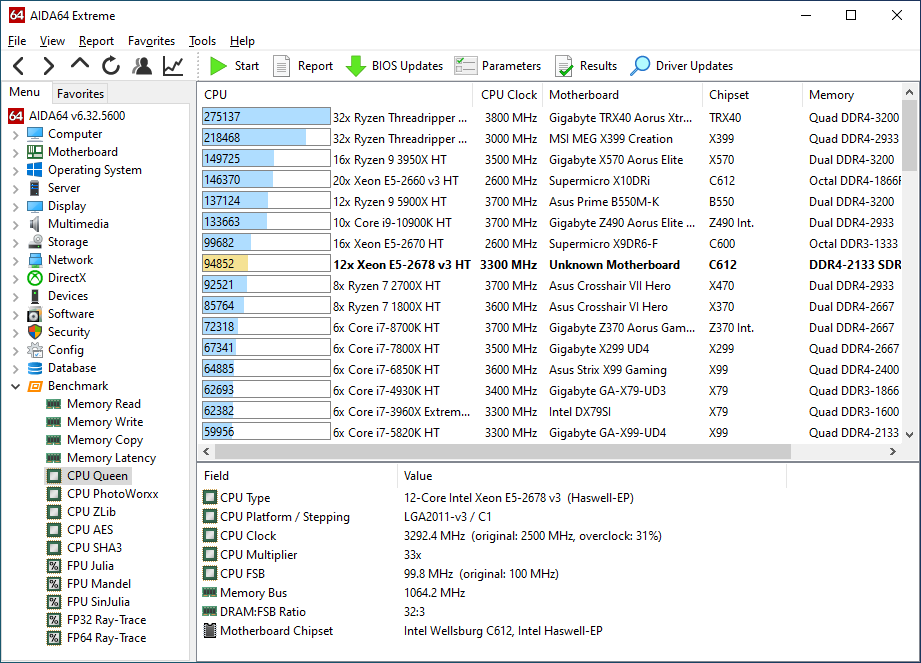This screenshot has height=663, width=921.
Task: Select the Database icon in the tree
Action: point(35,368)
